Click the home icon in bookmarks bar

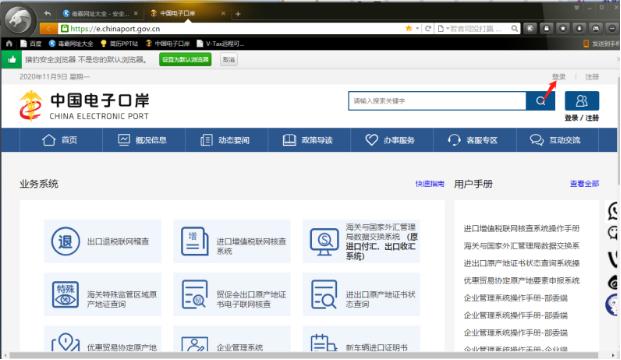(x=9, y=44)
